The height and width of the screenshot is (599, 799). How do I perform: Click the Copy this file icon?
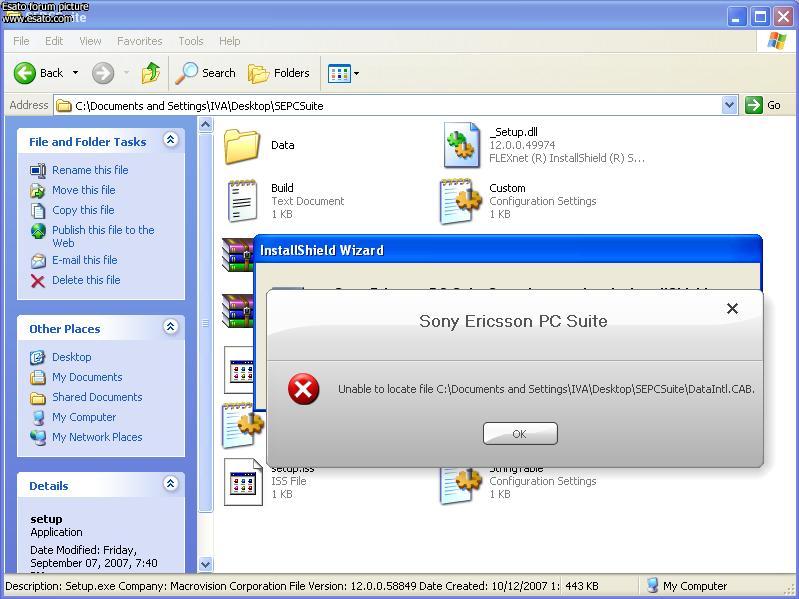tap(38, 210)
